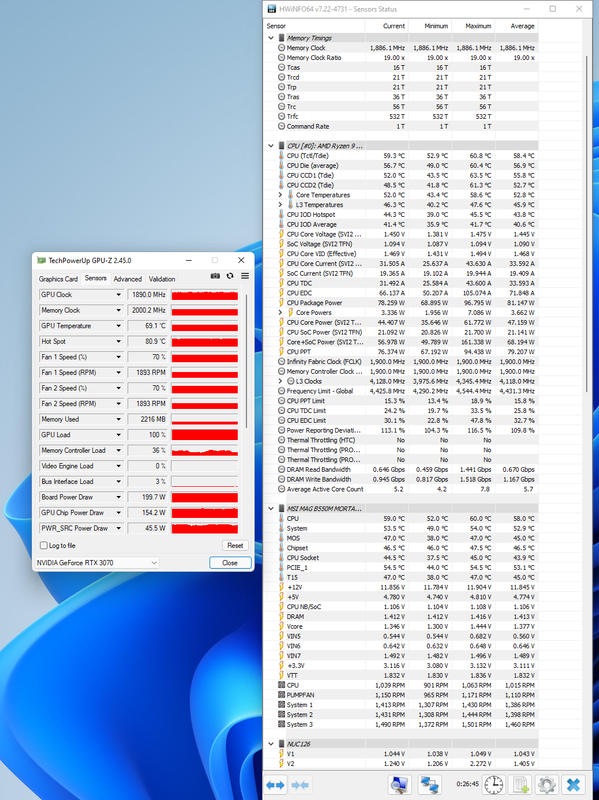Collapse the Memory Timings group

click(x=271, y=38)
